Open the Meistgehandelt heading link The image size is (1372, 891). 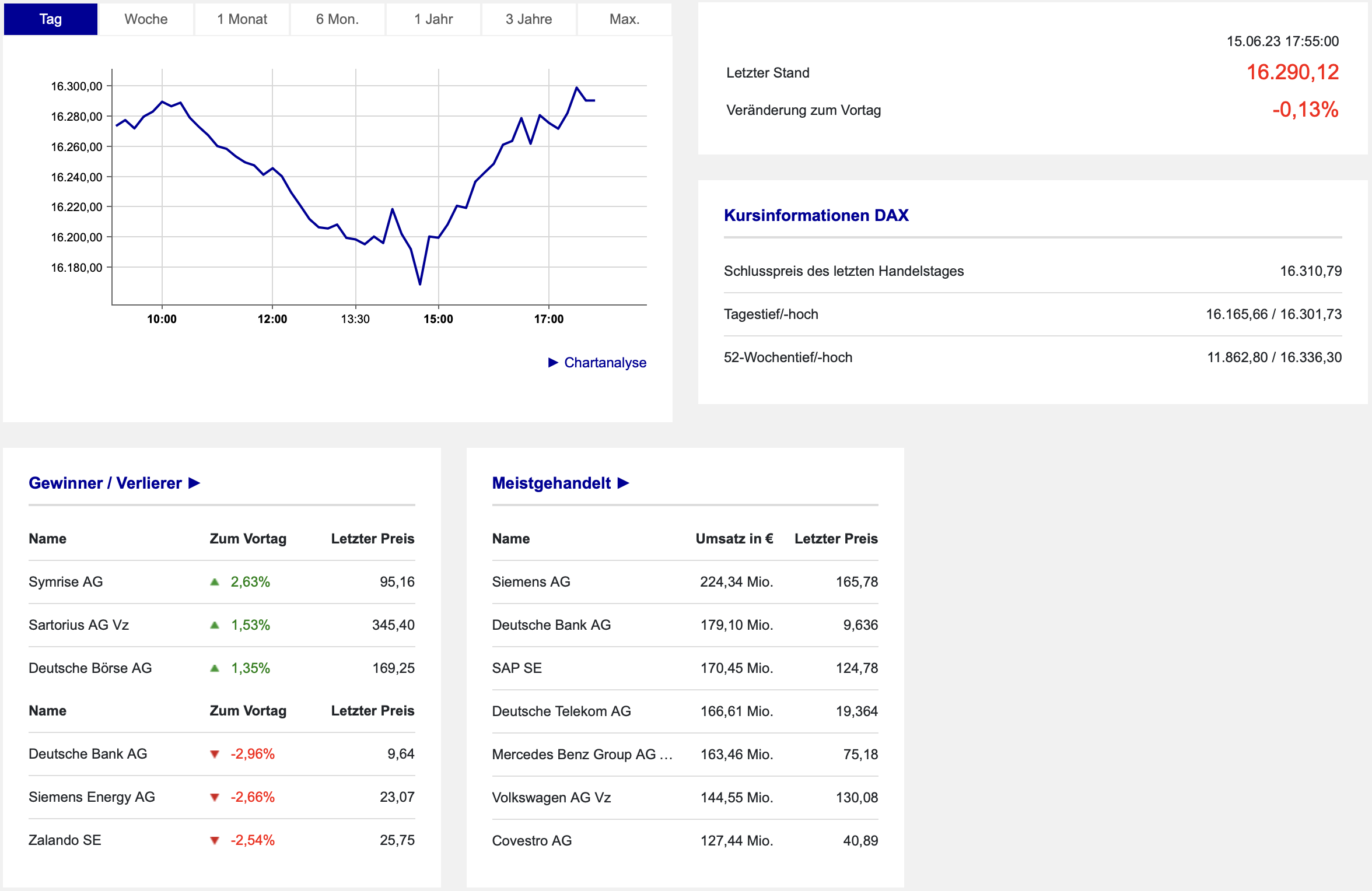551,483
